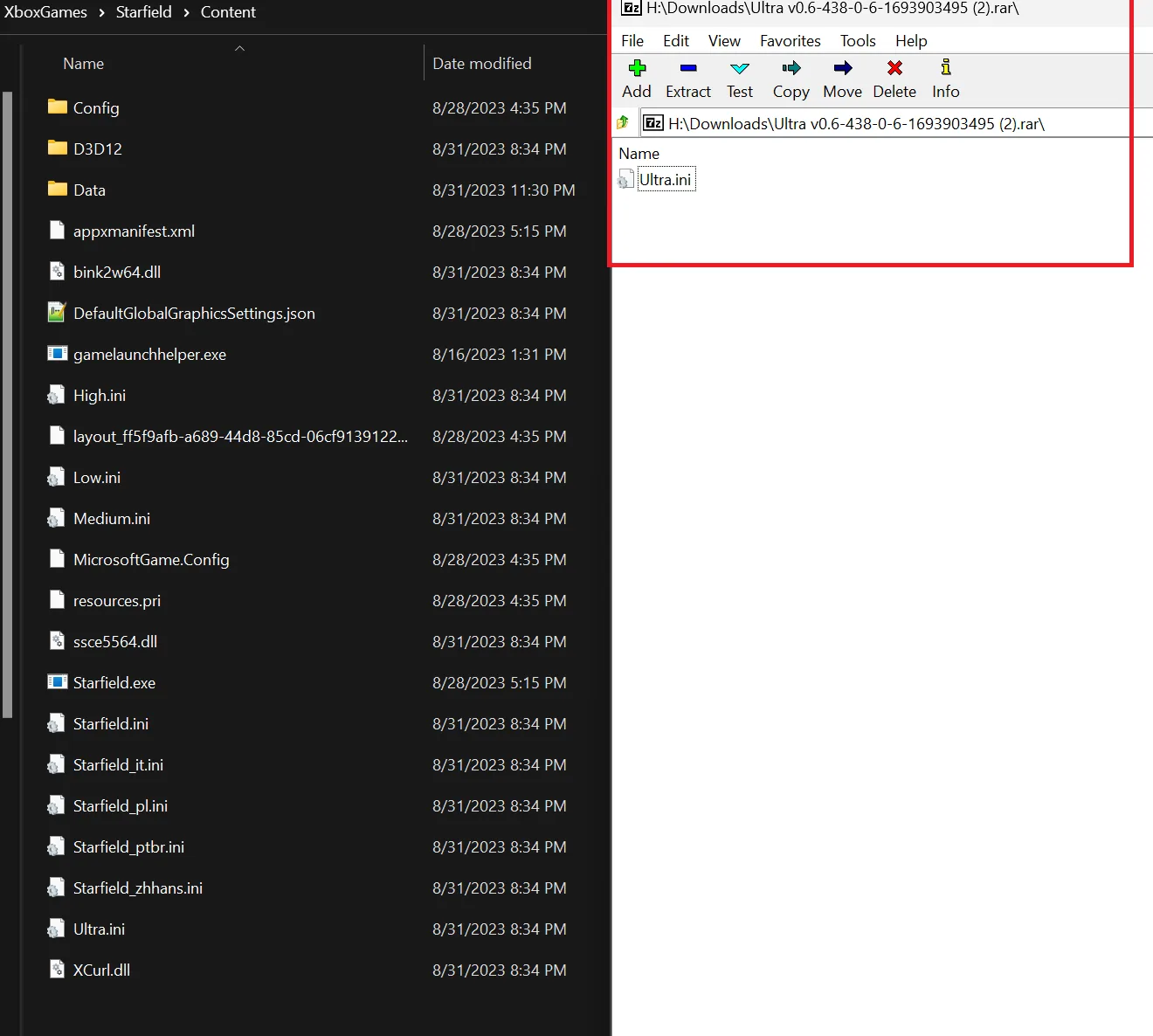
Task: Expand the breadcrumb chevron after XboxGames
Action: tap(101, 12)
